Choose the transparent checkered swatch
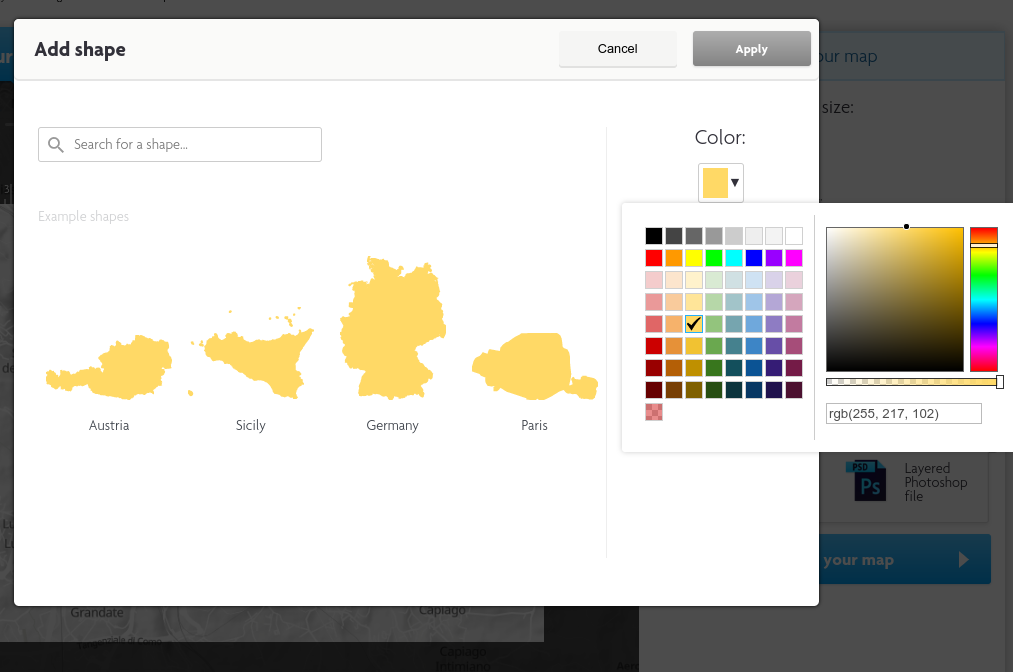The height and width of the screenshot is (672, 1013). click(x=654, y=412)
